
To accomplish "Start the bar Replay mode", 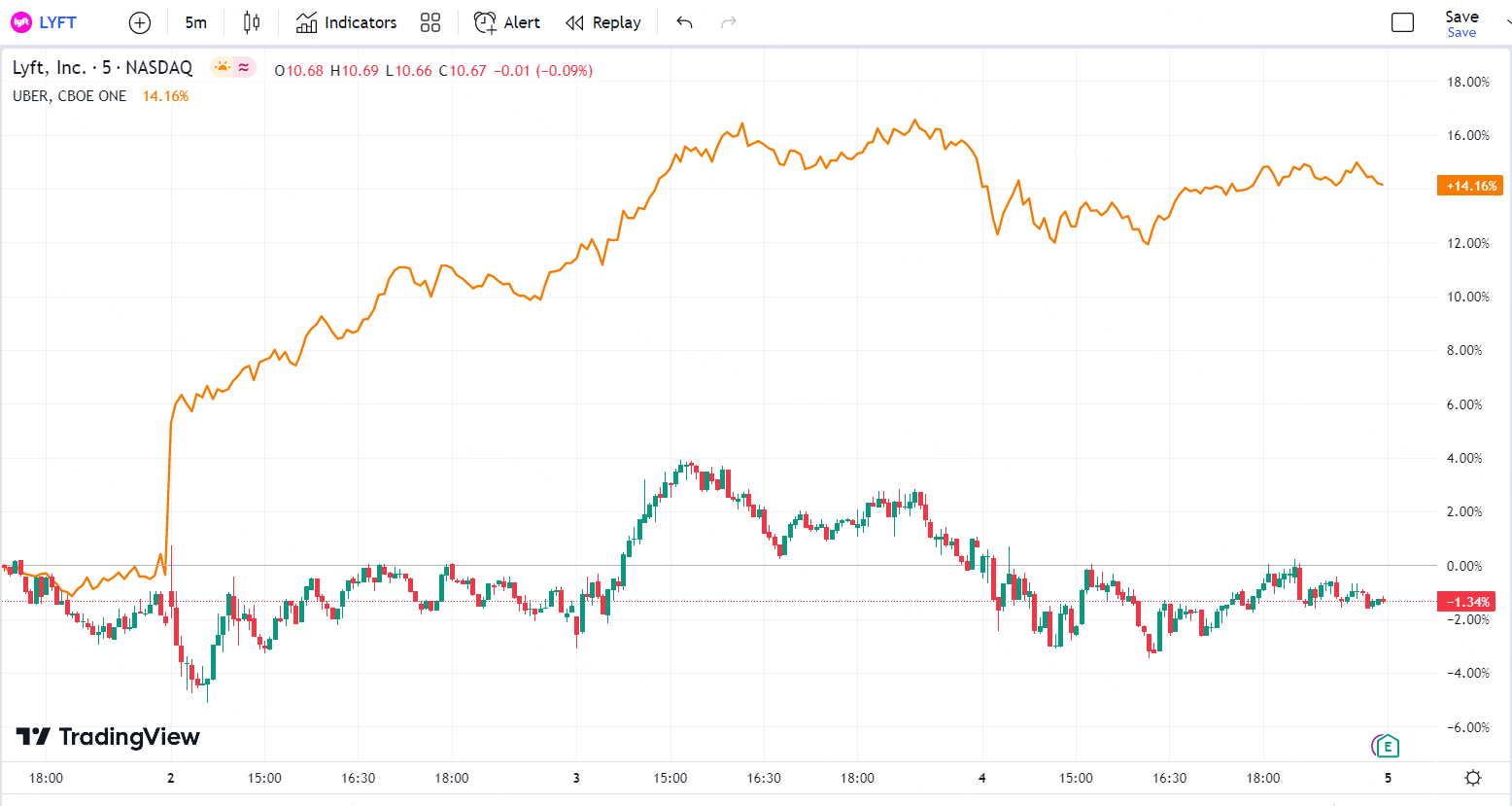I will (603, 22).
